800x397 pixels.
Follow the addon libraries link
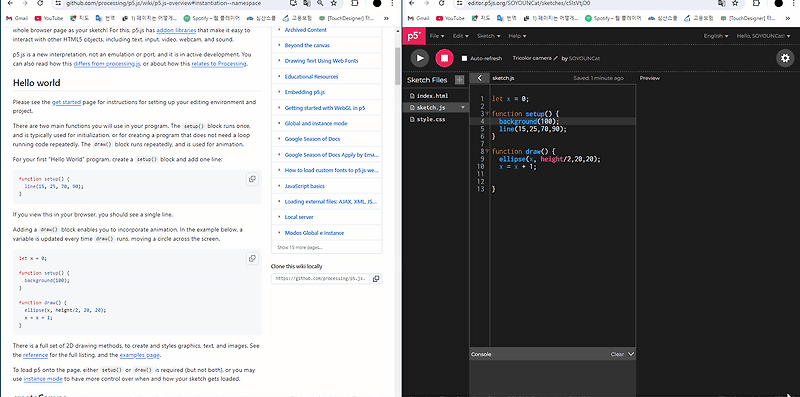[x=176, y=30]
